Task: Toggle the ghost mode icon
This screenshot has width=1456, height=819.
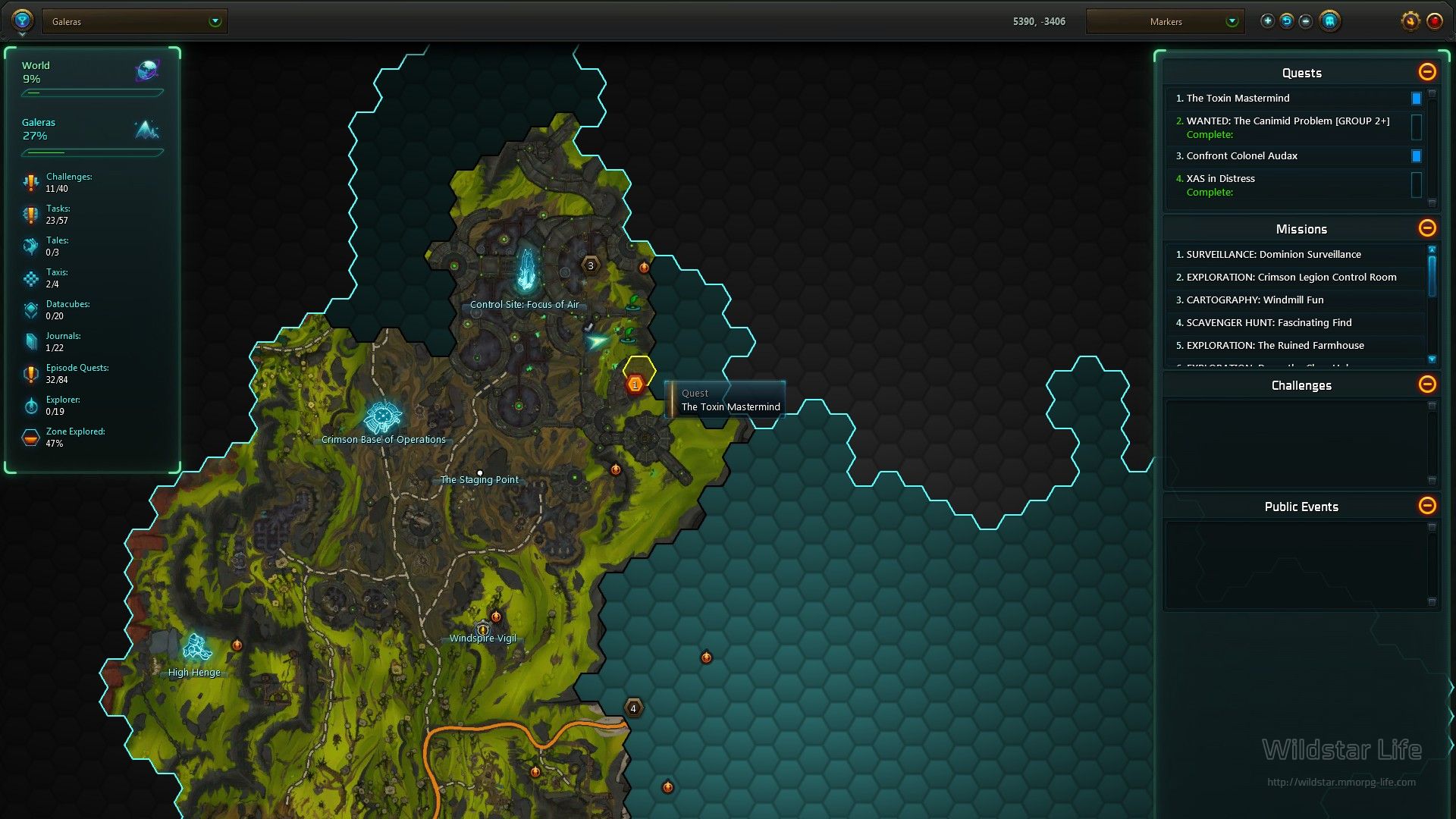Action: coord(1329,21)
